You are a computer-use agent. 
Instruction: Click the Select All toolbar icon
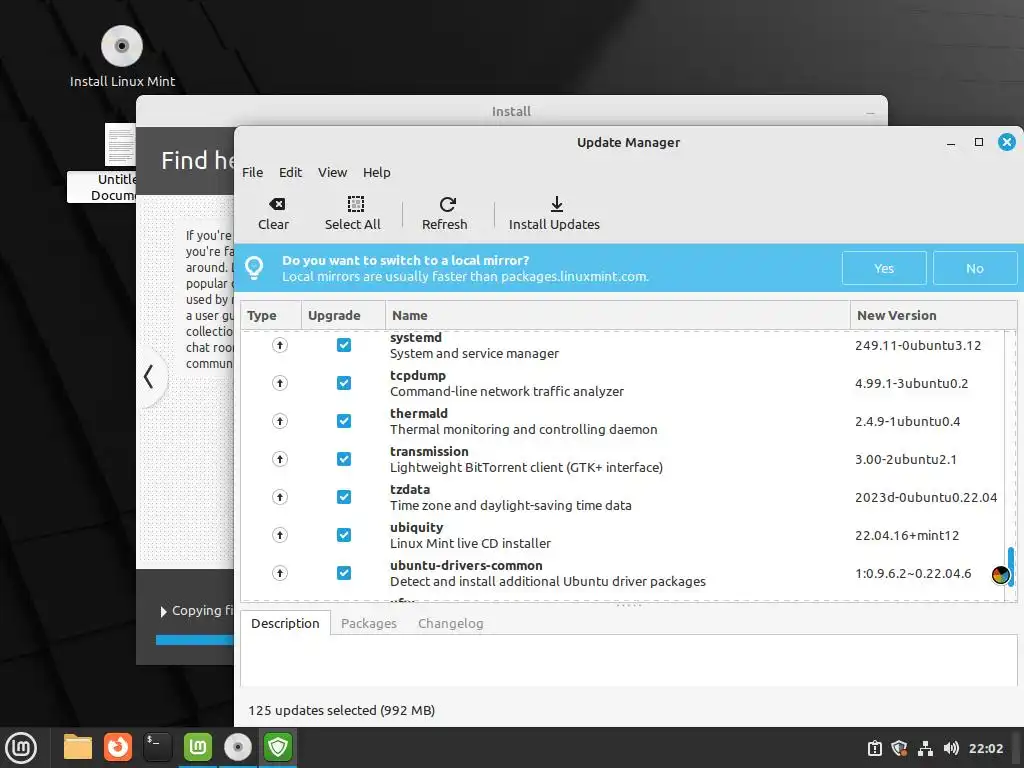pos(355,204)
